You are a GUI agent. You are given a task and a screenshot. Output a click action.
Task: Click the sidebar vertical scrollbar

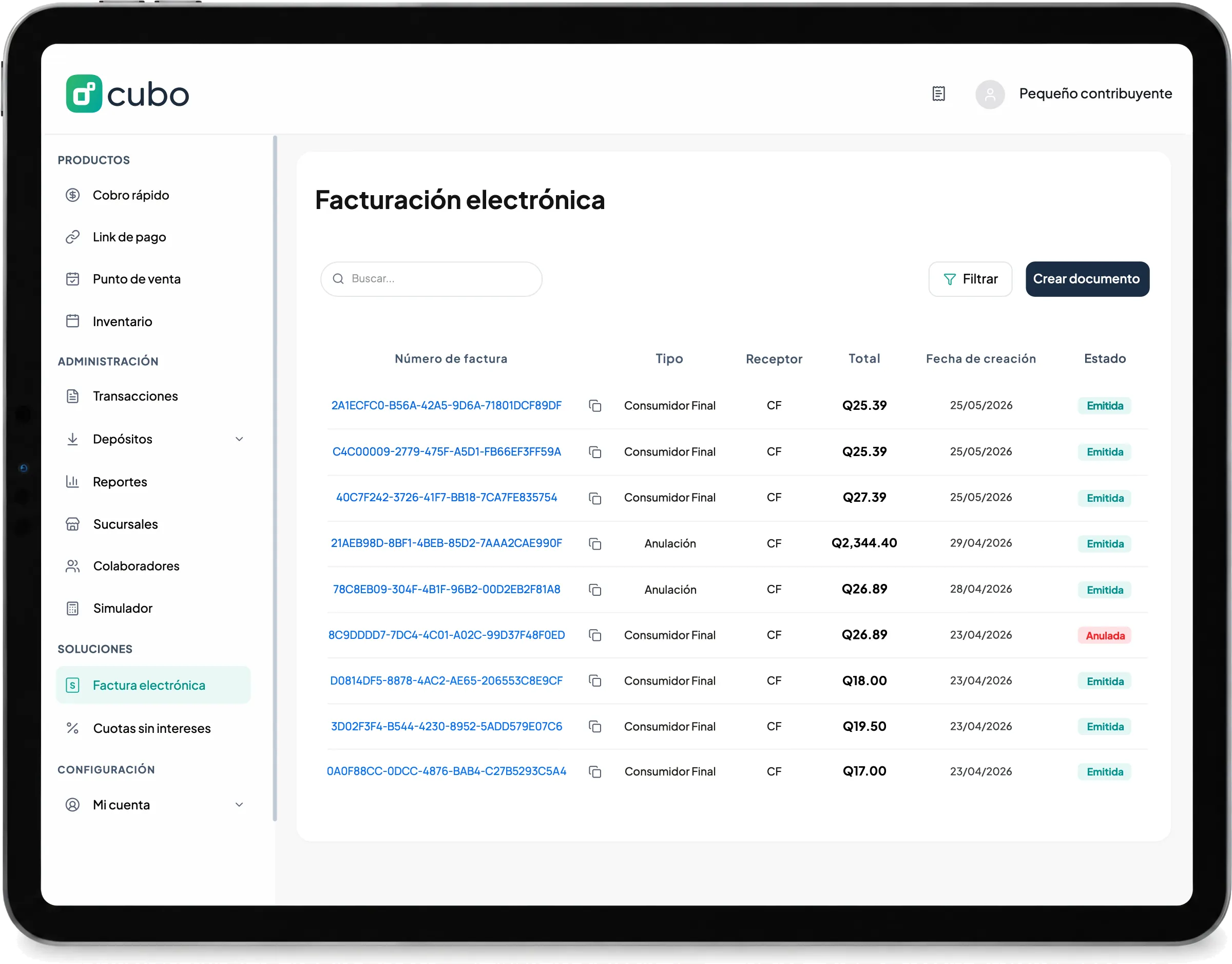point(275,479)
